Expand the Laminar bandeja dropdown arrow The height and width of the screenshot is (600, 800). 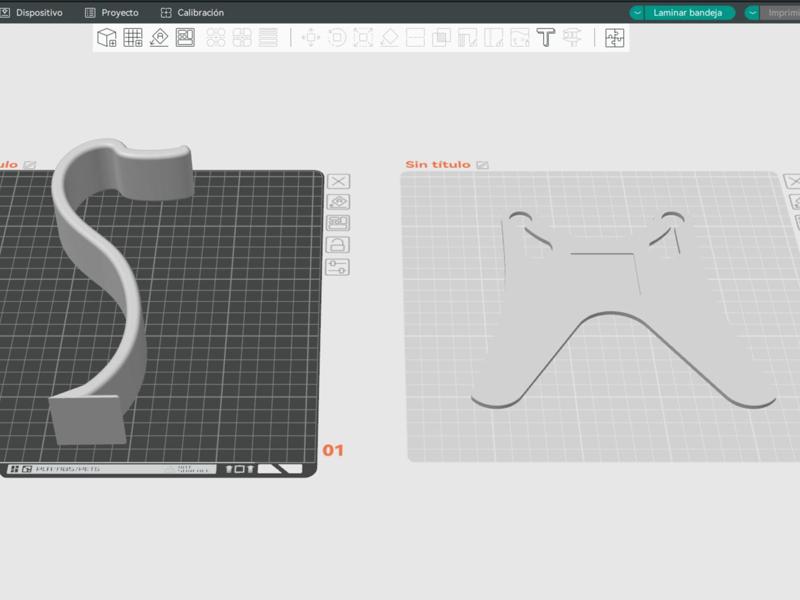(637, 13)
